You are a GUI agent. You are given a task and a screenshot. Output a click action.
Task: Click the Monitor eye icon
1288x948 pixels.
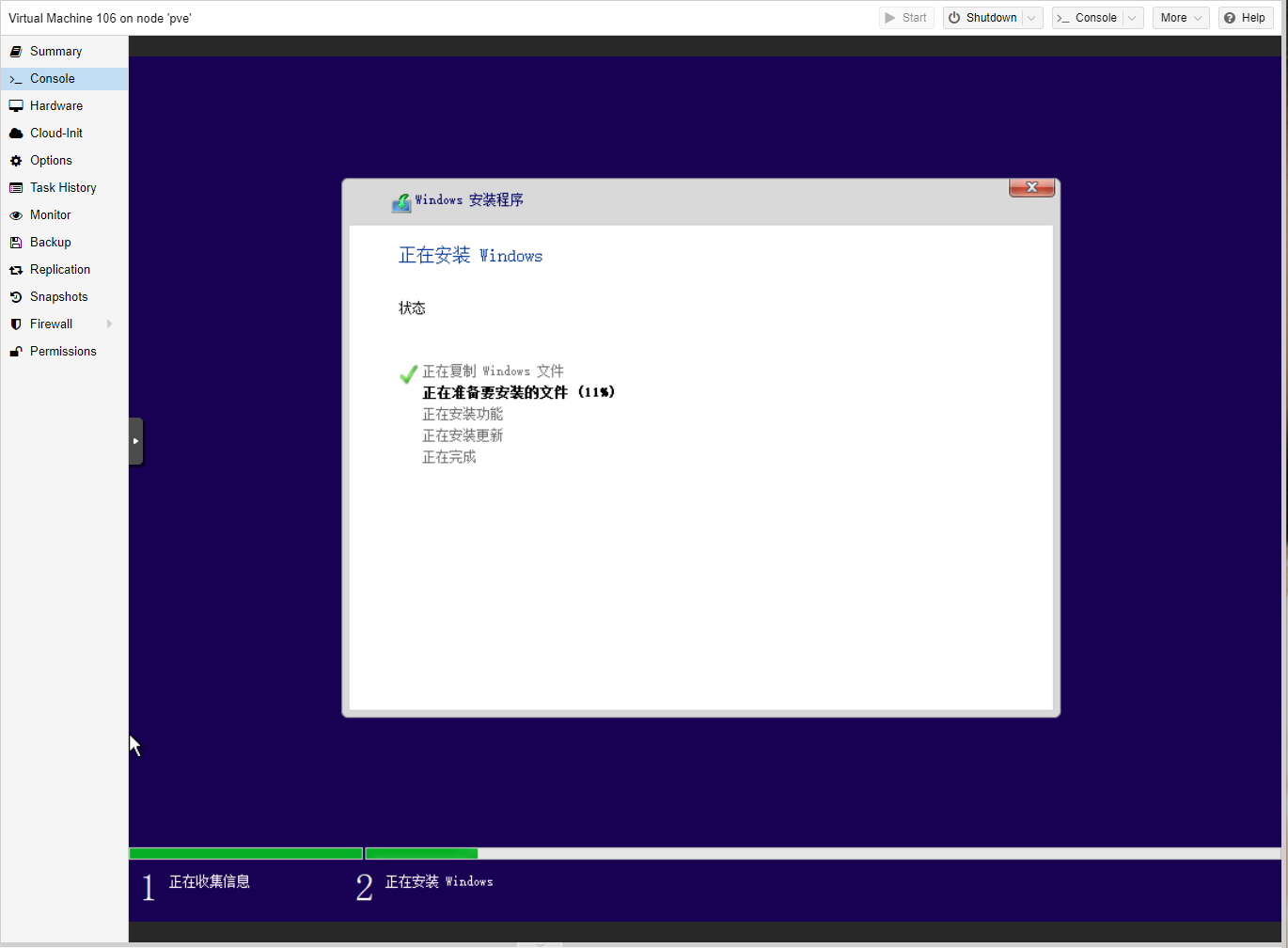(16, 215)
